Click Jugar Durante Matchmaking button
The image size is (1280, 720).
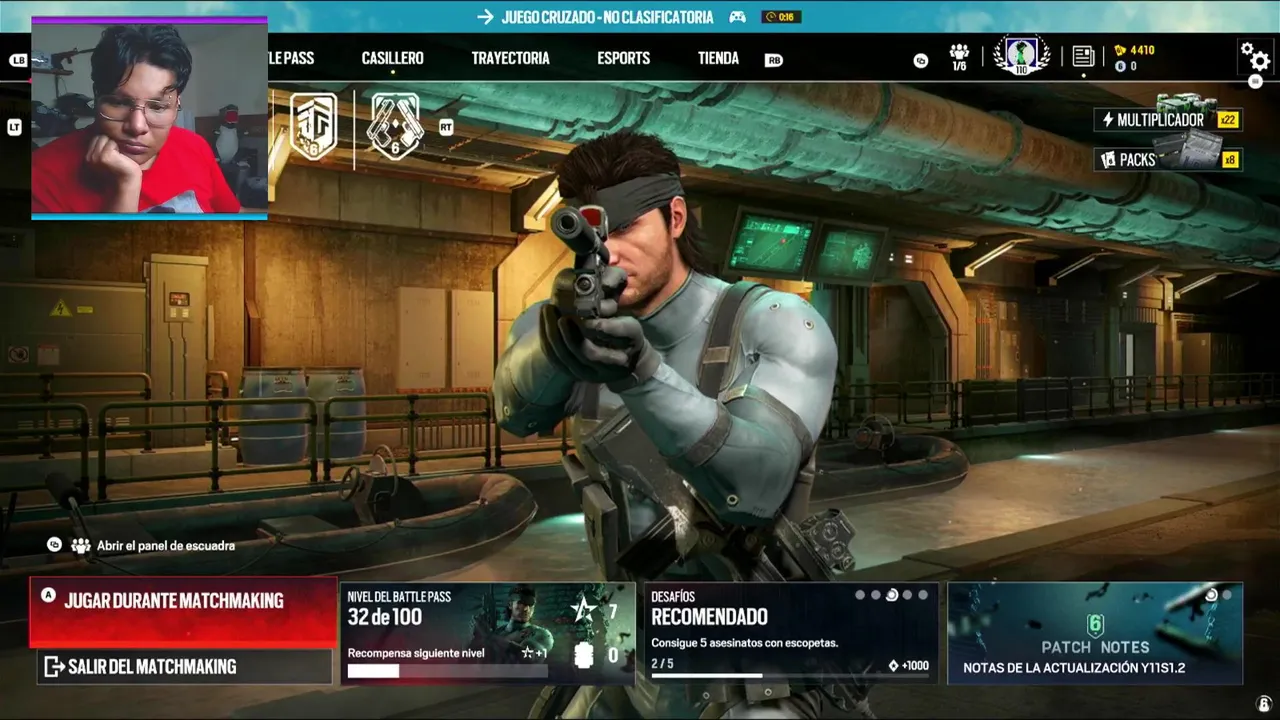point(183,613)
